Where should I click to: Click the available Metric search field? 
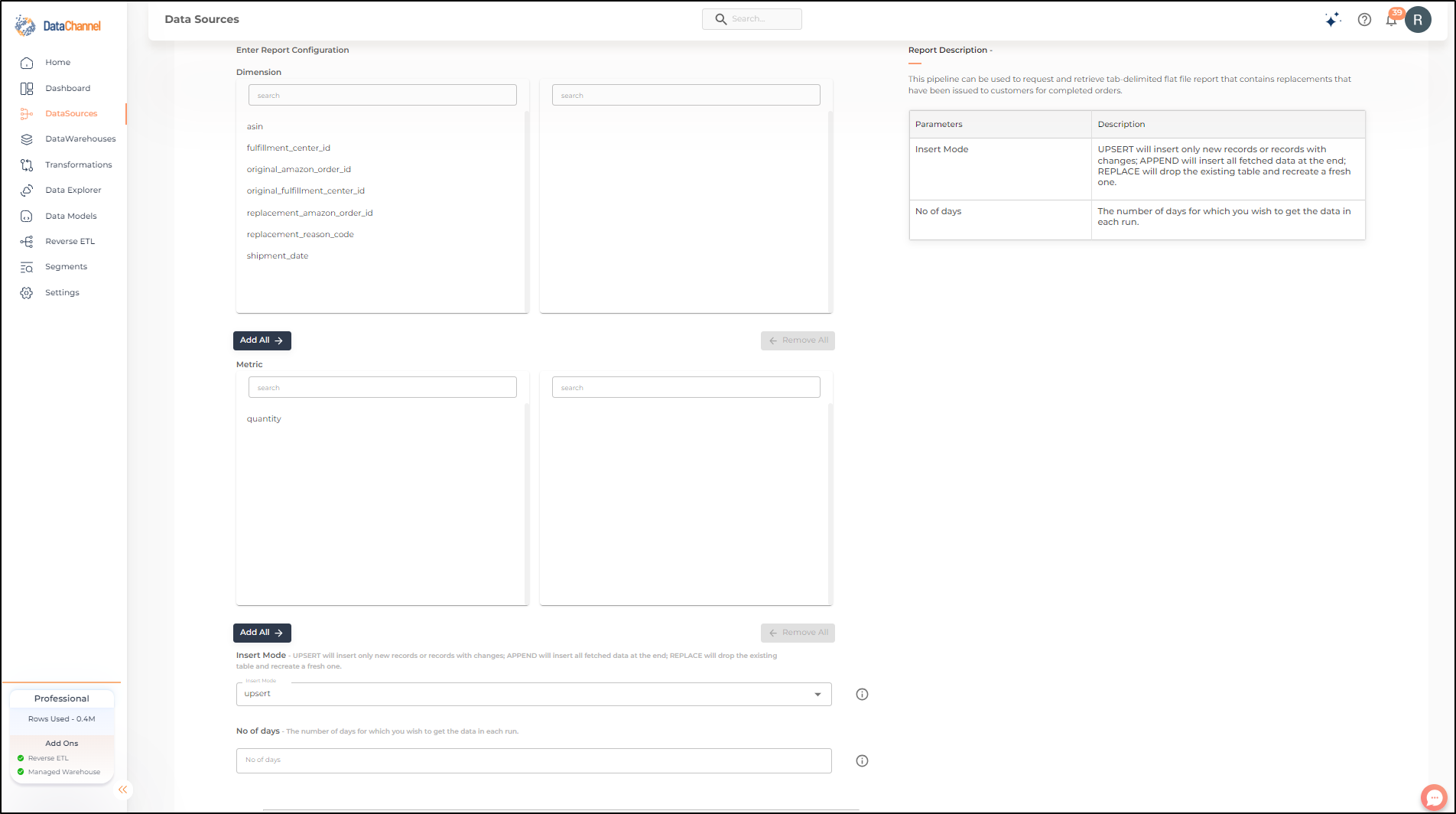382,388
